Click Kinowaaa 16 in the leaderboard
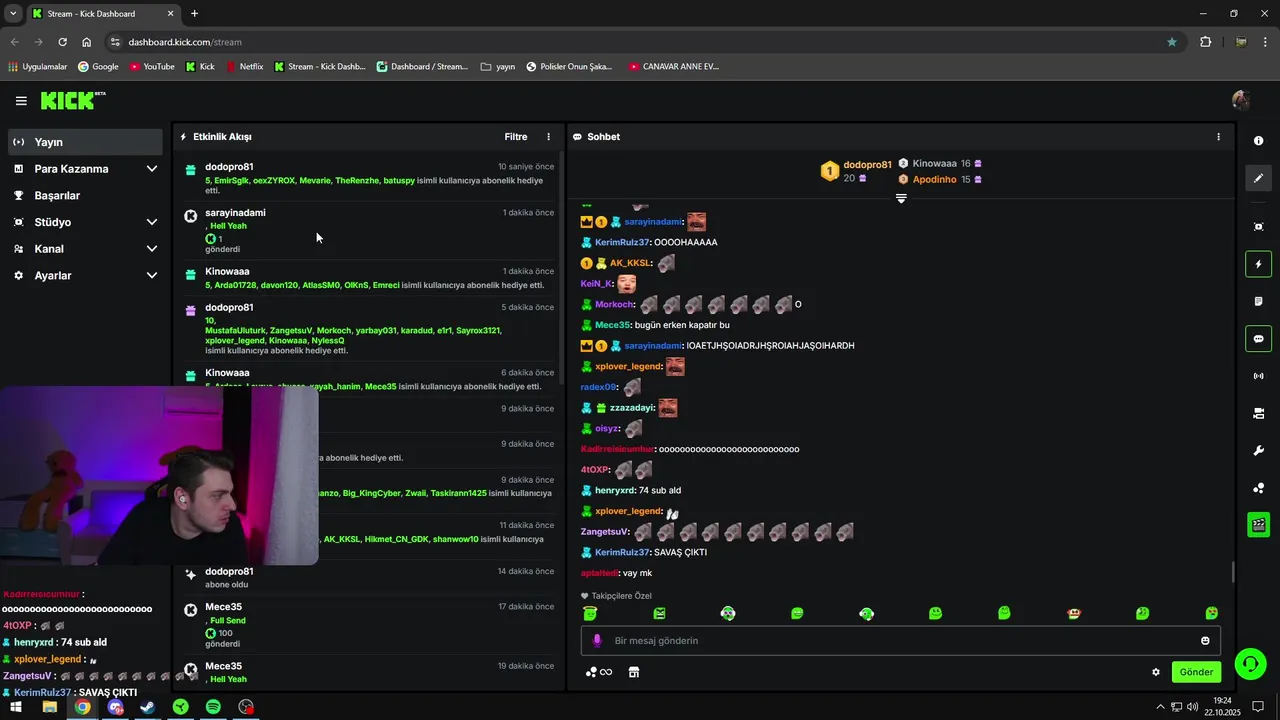The image size is (1280, 720). pyautogui.click(x=940, y=164)
